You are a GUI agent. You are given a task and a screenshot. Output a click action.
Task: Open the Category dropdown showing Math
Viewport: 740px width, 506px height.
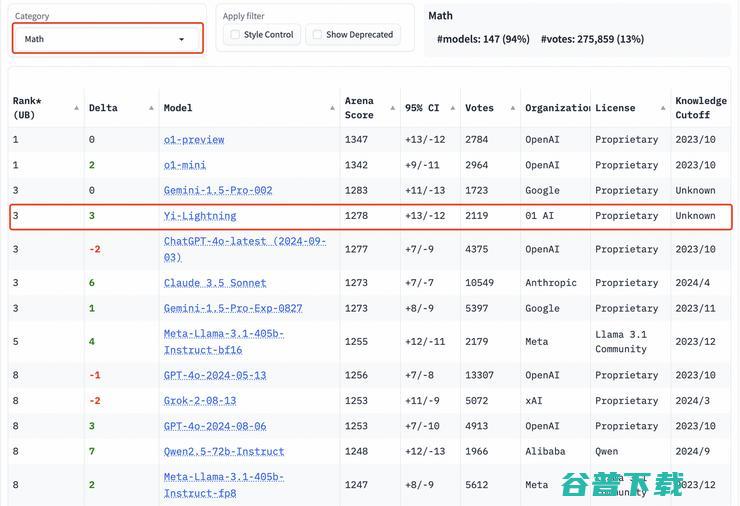pyautogui.click(x=108, y=39)
